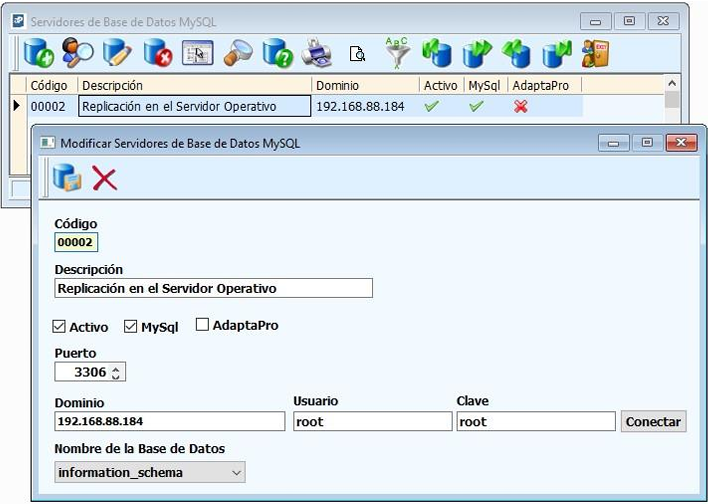This screenshot has width=709, height=504.
Task: Click the delete database record icon
Action: [157, 51]
